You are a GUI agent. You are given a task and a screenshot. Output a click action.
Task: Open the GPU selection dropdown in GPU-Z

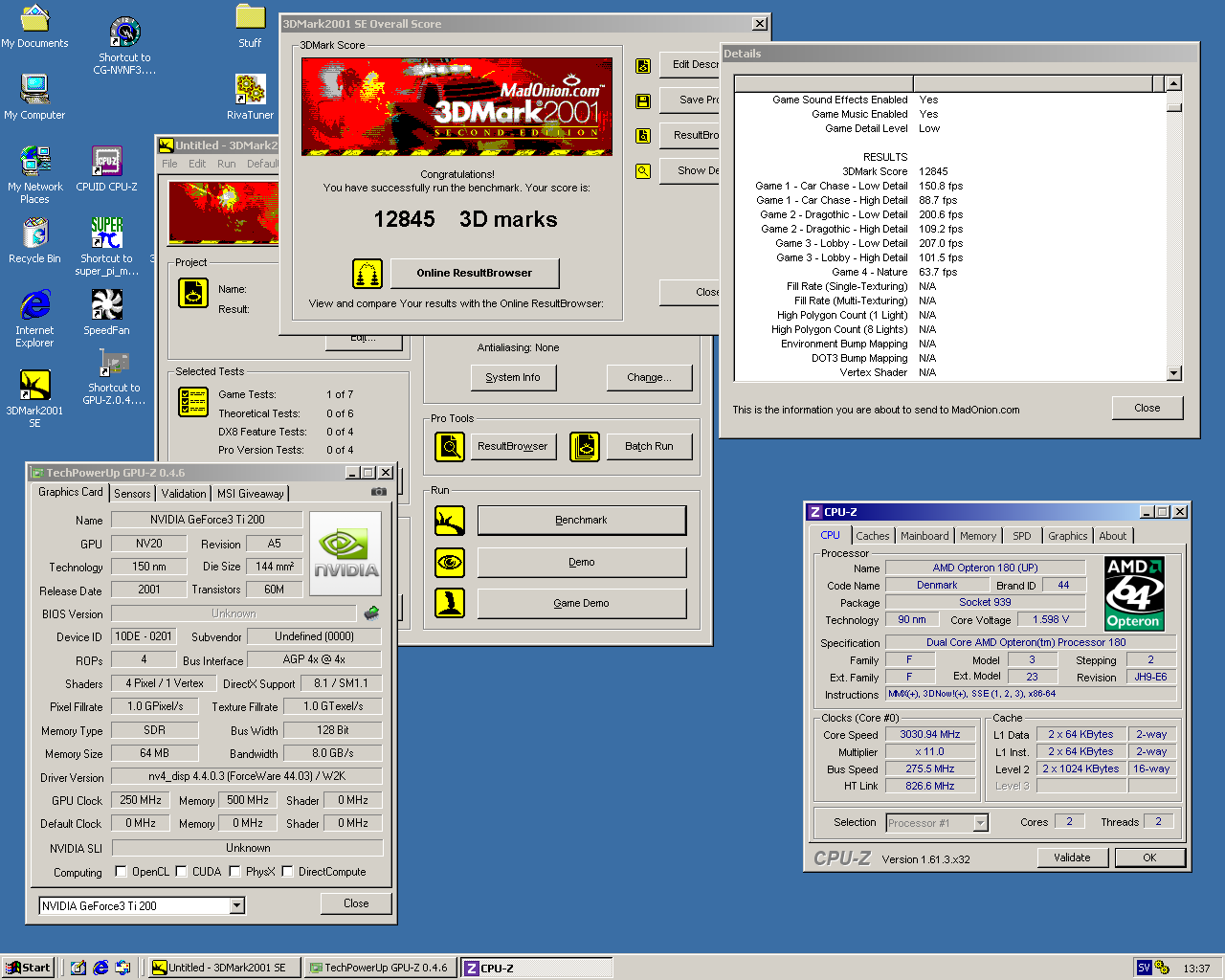click(237, 905)
